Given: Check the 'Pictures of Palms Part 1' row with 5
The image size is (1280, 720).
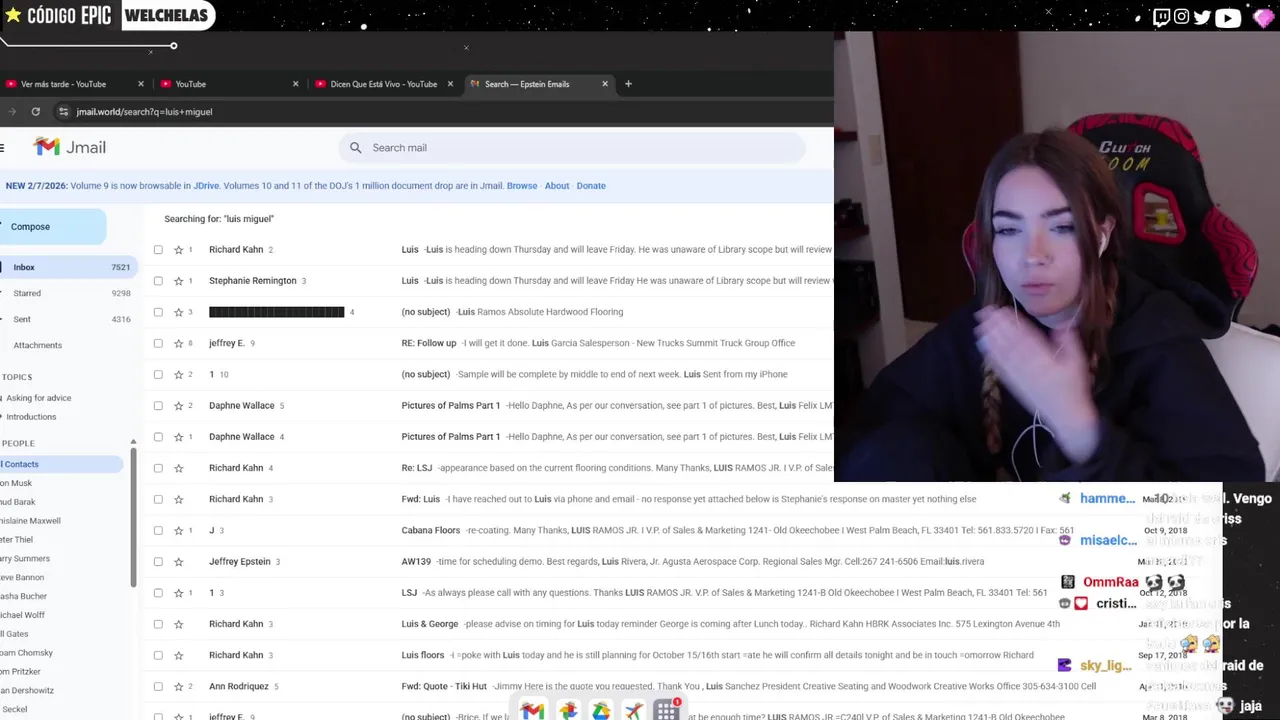Looking at the screenshot, I should pos(158,406).
